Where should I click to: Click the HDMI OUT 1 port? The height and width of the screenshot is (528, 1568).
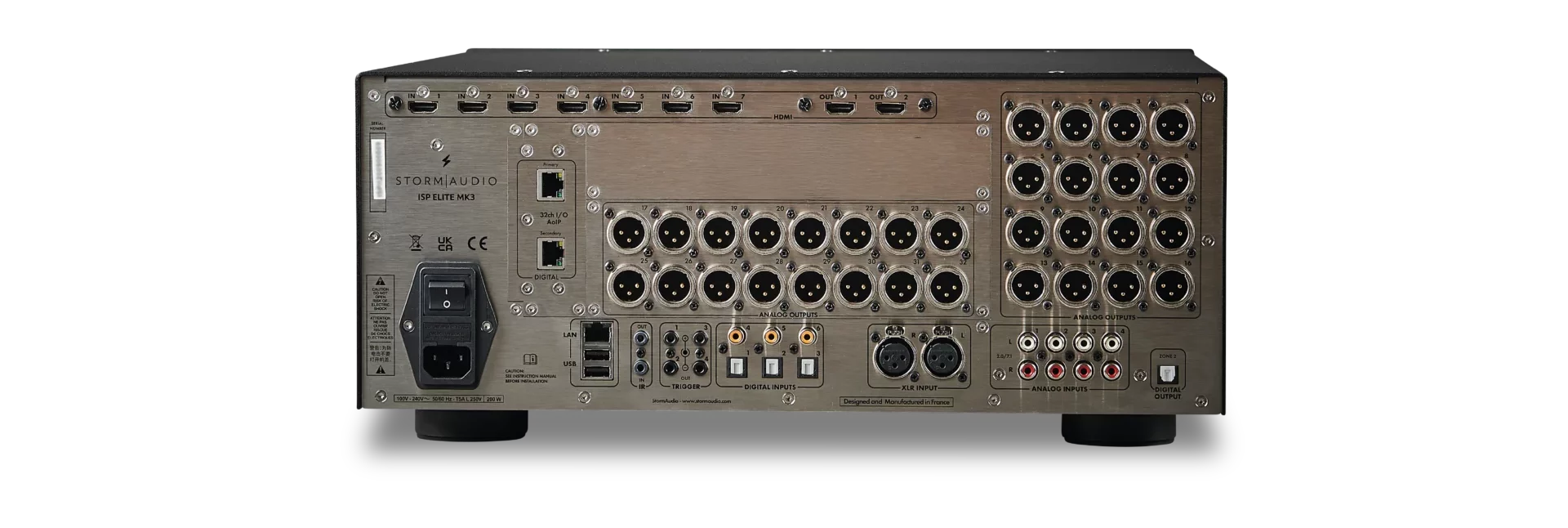(840, 106)
